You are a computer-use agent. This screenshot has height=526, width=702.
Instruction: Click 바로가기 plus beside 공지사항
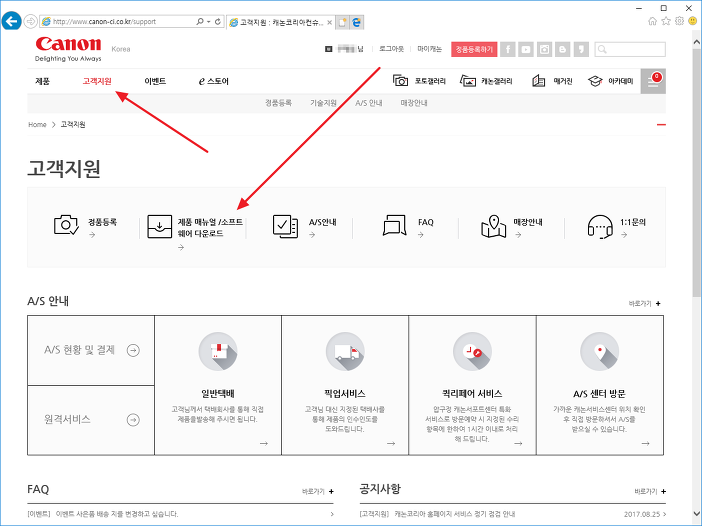[650, 492]
